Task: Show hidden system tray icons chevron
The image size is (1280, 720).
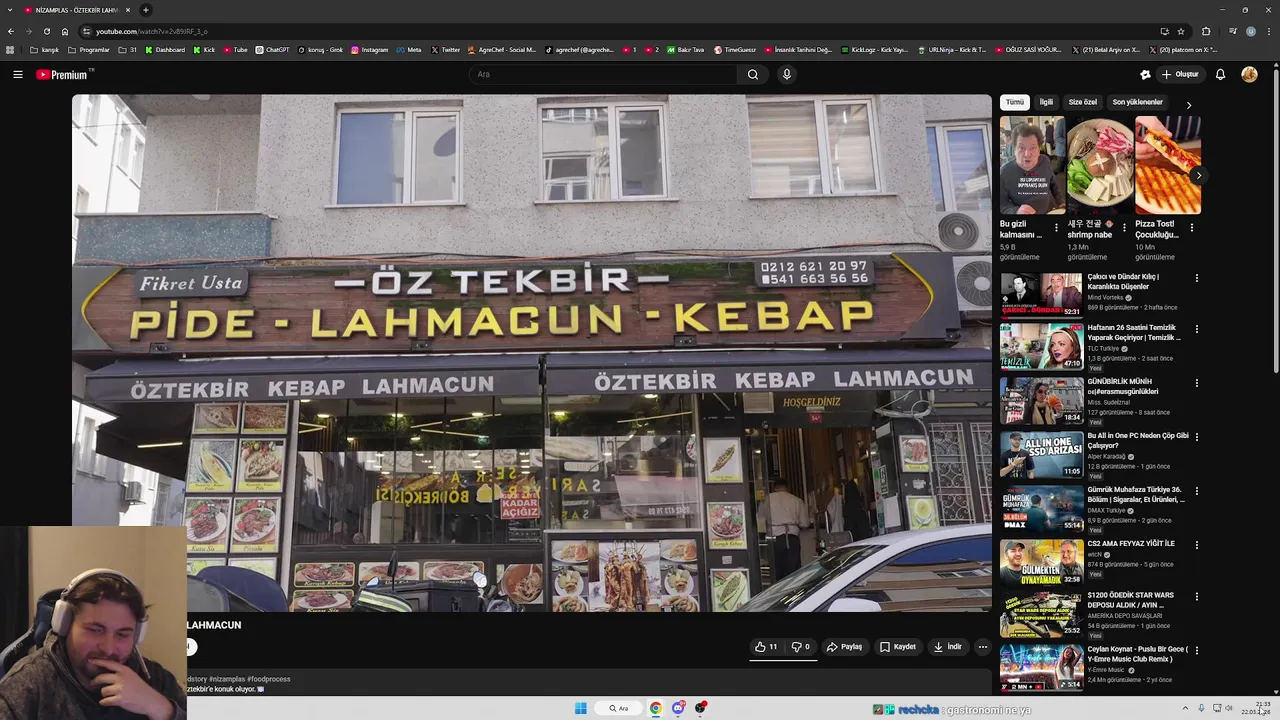Action: point(1185,708)
